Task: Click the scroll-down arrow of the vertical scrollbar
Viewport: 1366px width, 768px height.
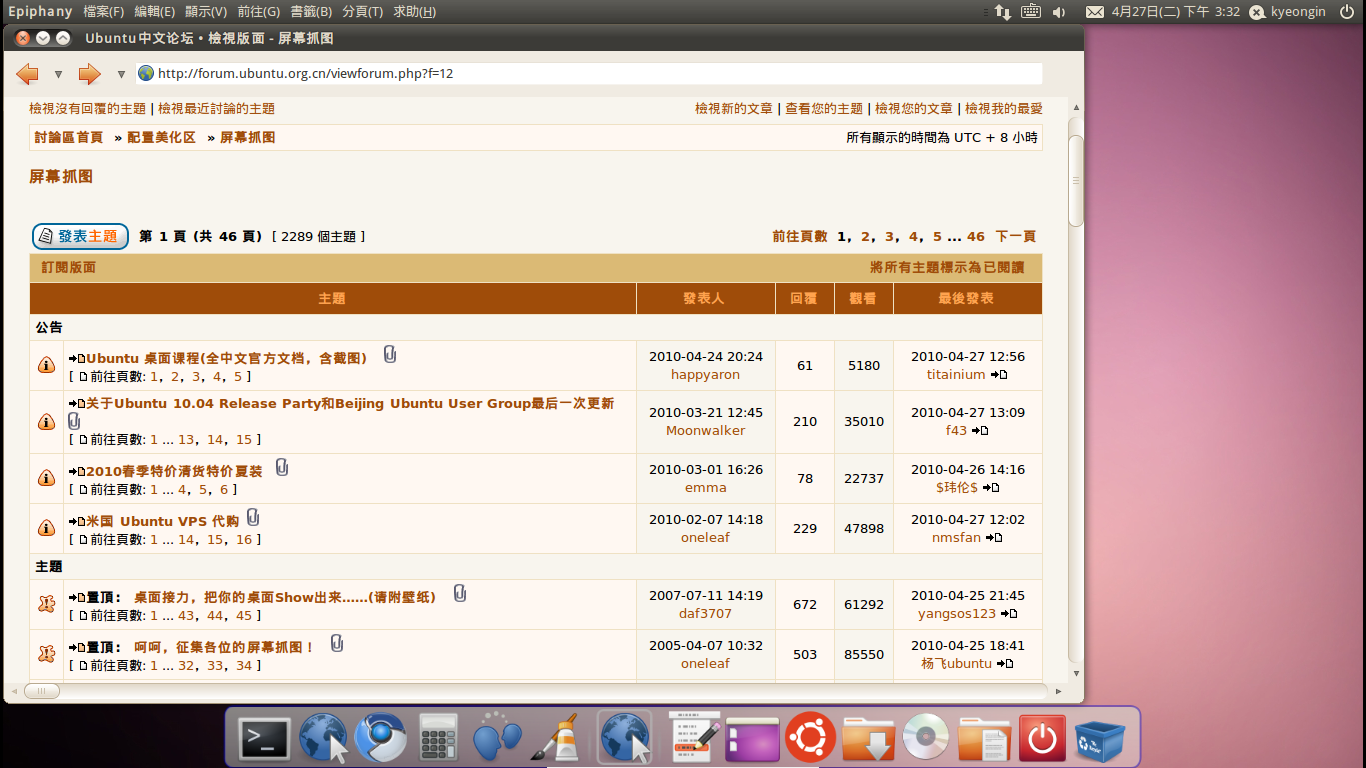Action: coord(1076,674)
